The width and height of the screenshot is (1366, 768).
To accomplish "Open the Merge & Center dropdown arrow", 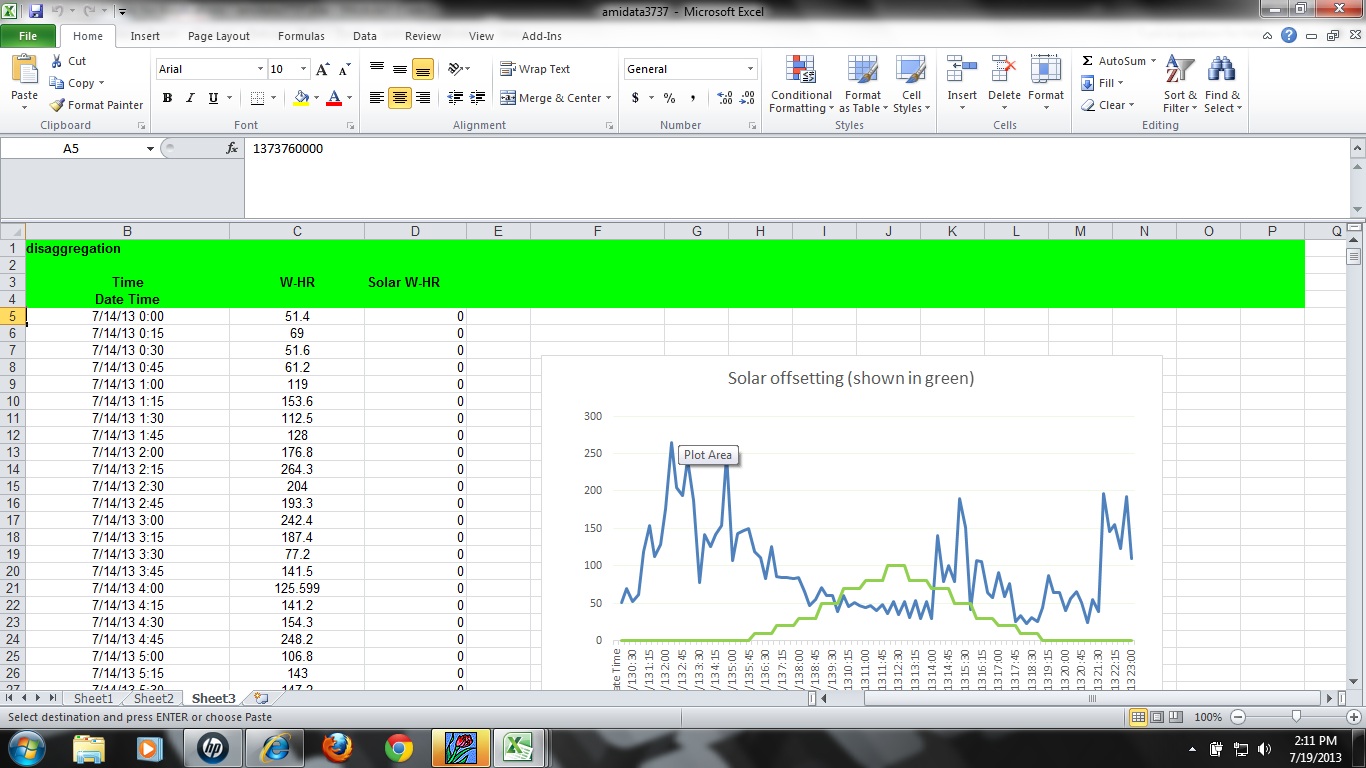I will tap(608, 98).
